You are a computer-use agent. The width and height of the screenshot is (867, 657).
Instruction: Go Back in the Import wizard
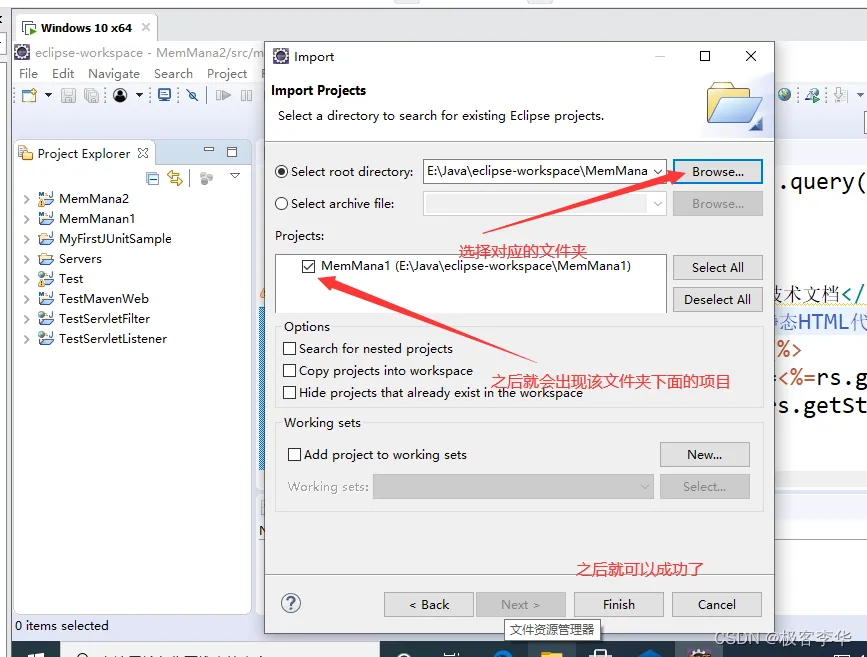(429, 604)
